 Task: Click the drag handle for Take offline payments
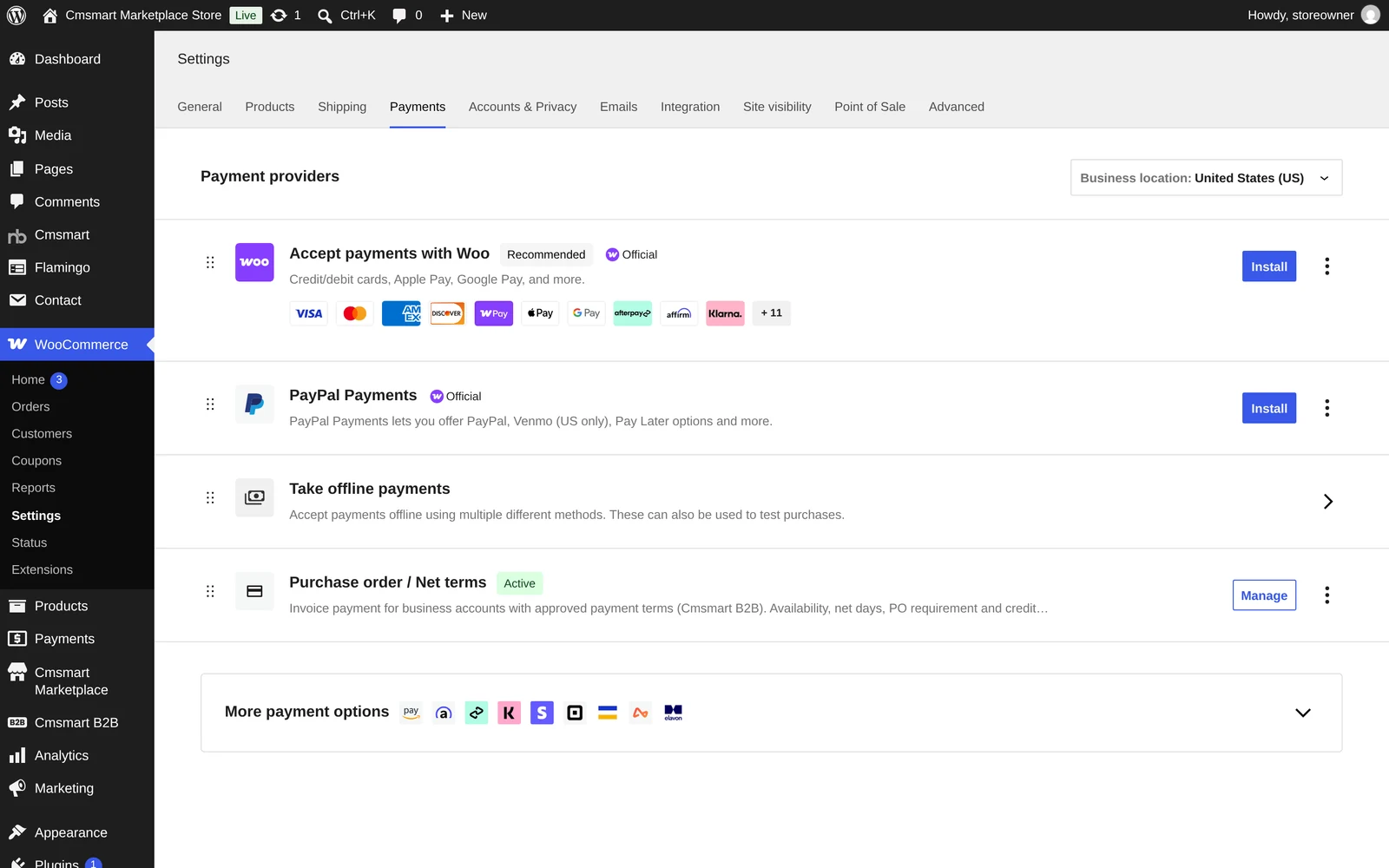[x=210, y=498]
